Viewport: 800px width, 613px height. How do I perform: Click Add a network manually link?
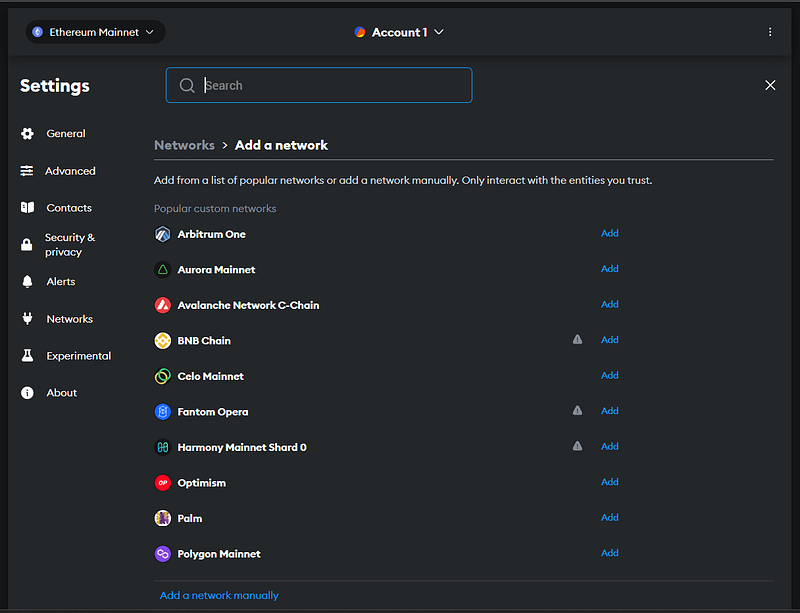[x=219, y=596]
